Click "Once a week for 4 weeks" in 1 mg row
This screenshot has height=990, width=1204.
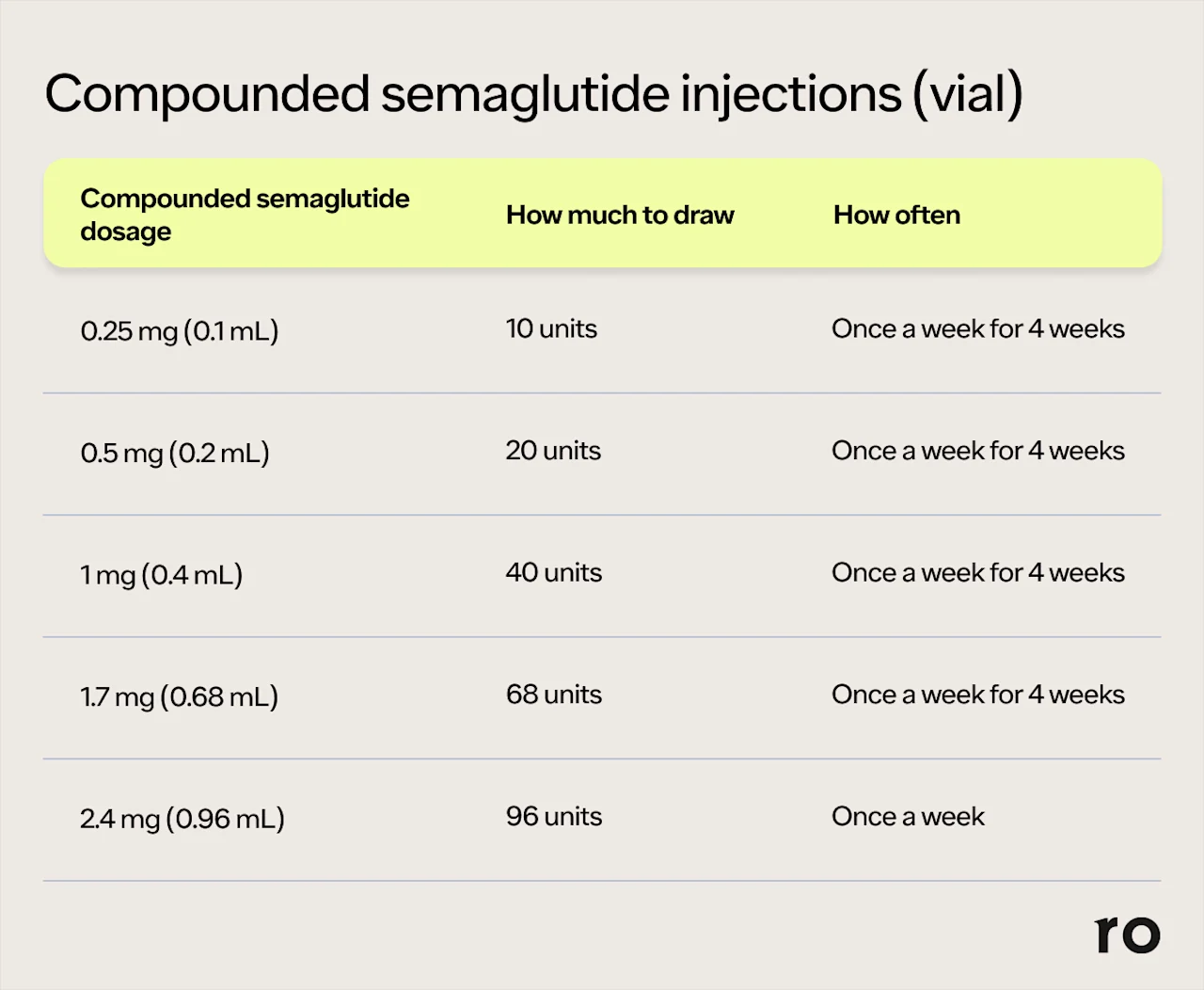977,573
